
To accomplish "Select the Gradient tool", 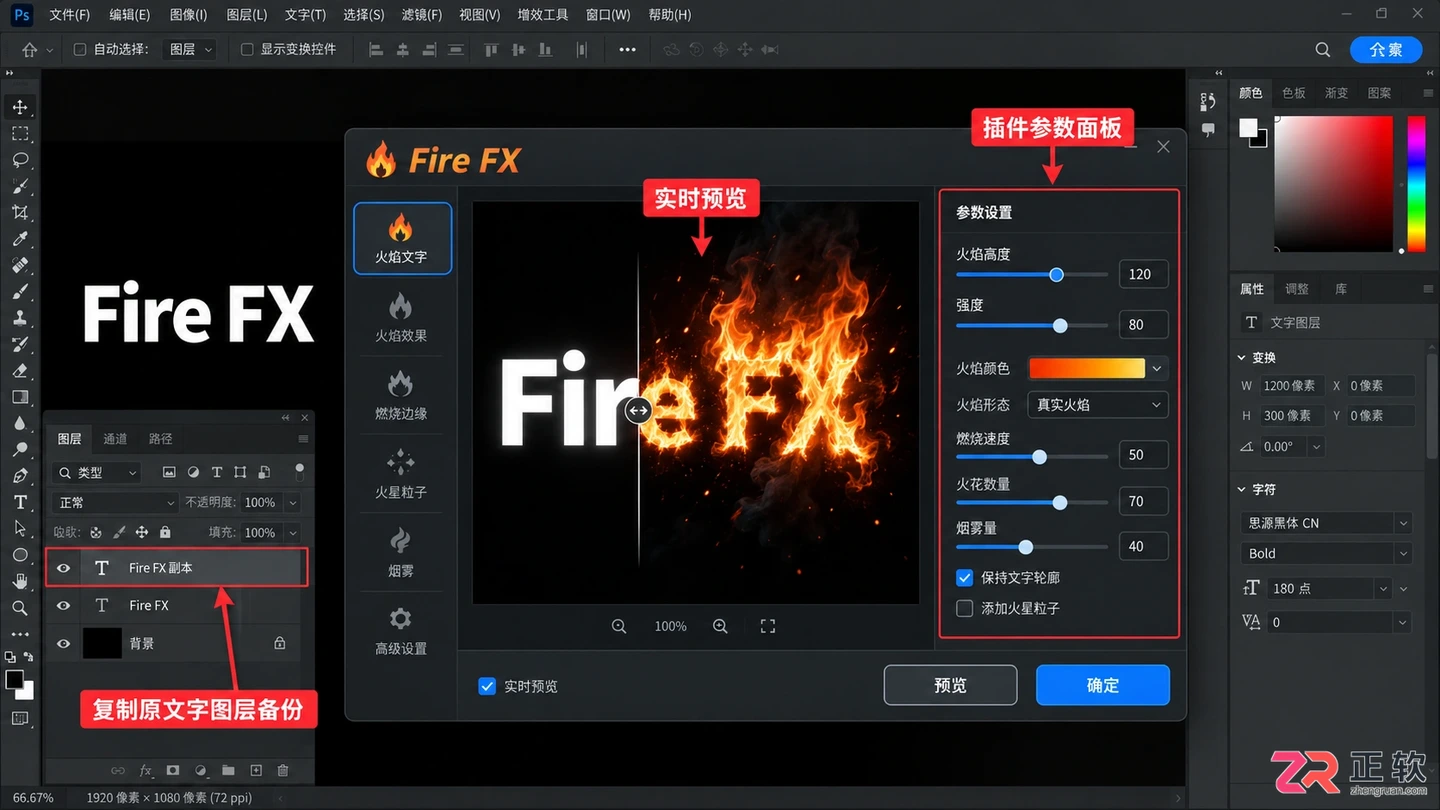I will [x=20, y=397].
